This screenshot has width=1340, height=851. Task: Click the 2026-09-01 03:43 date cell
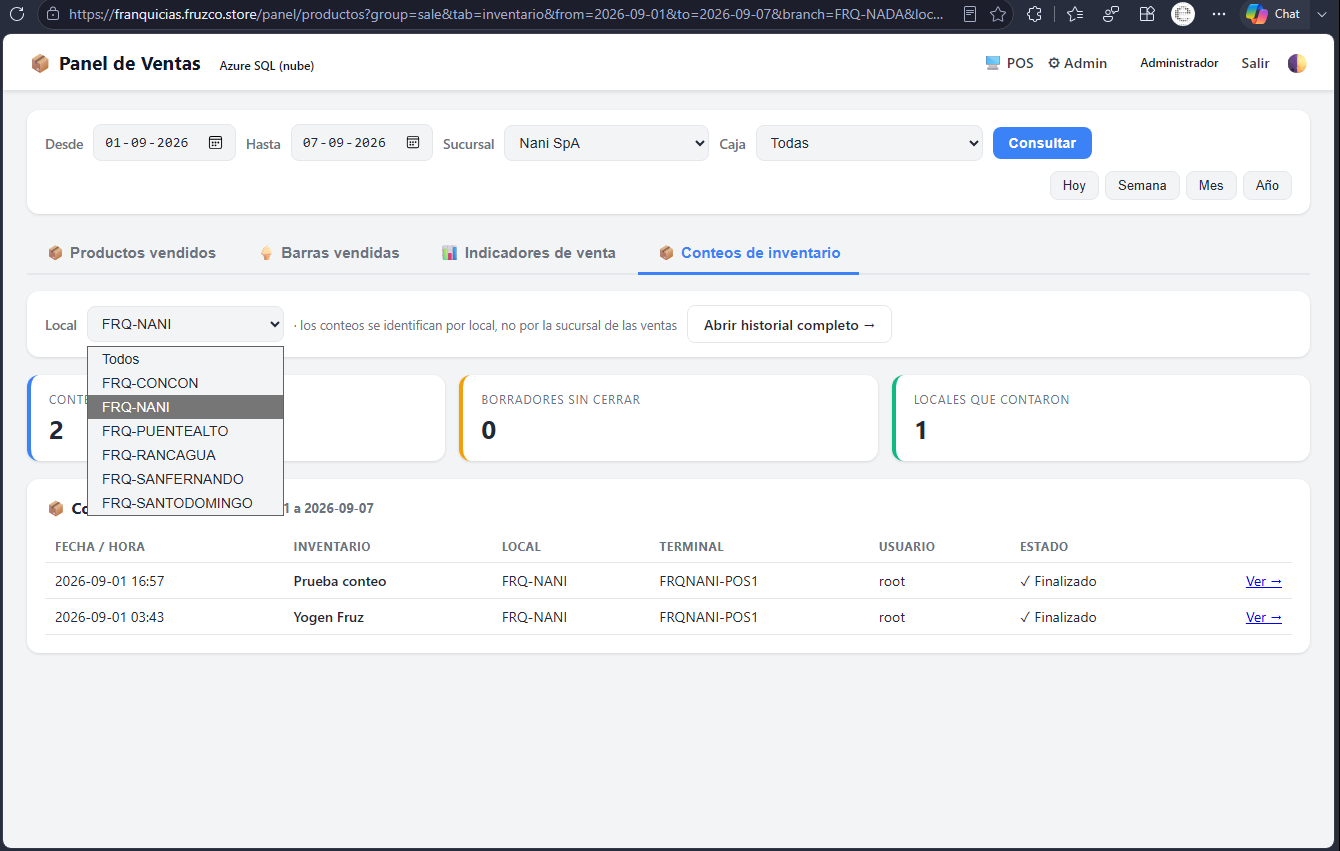click(110, 617)
